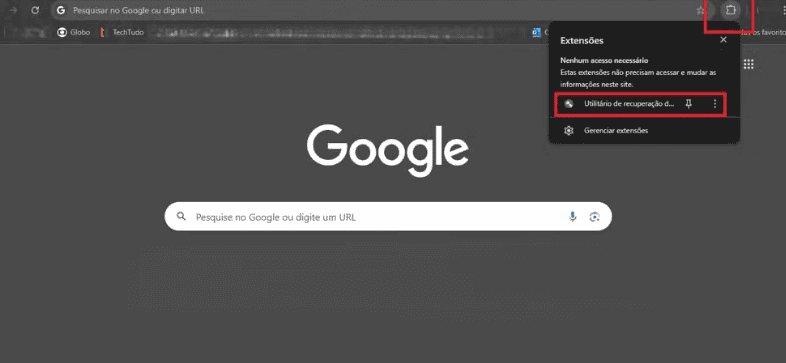The height and width of the screenshot is (363, 786).
Task: Open the TechTudo bookmark
Action: 122,33
